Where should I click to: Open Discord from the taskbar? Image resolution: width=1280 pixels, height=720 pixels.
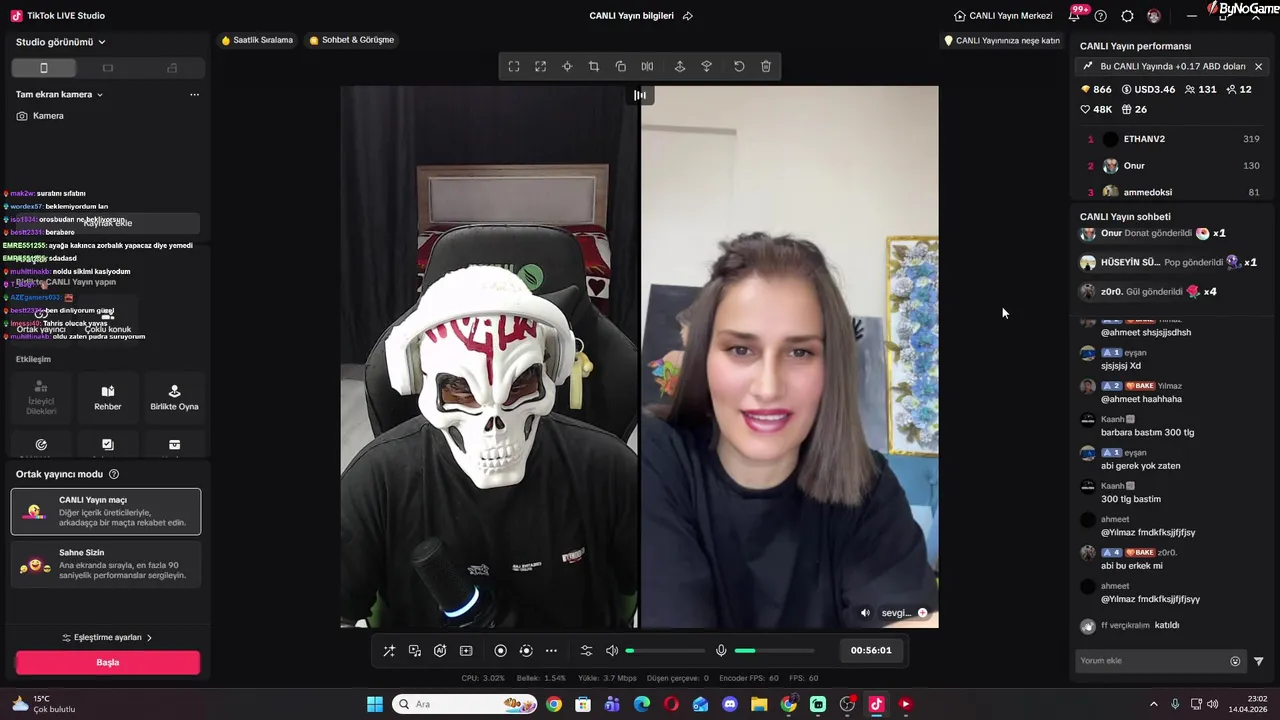tap(730, 704)
